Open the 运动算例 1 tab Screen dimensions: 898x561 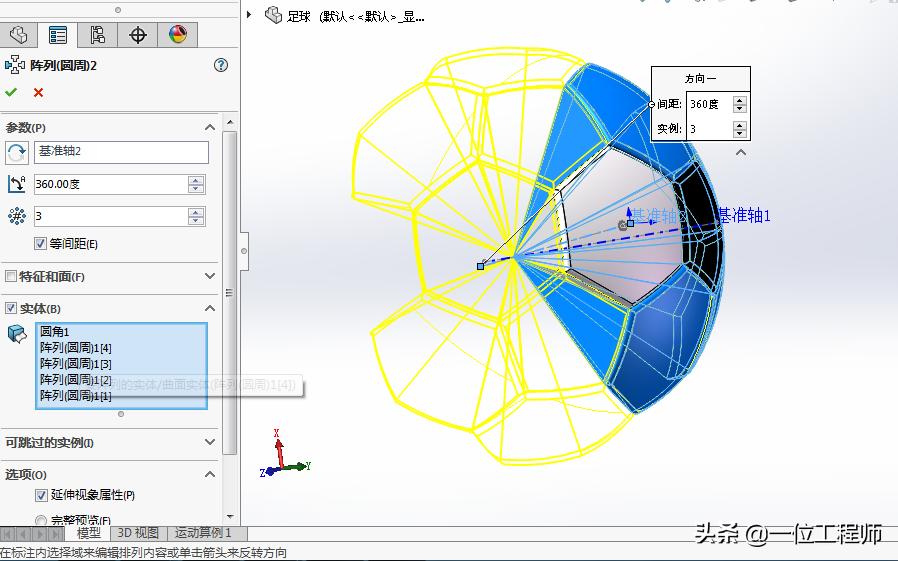click(x=203, y=533)
